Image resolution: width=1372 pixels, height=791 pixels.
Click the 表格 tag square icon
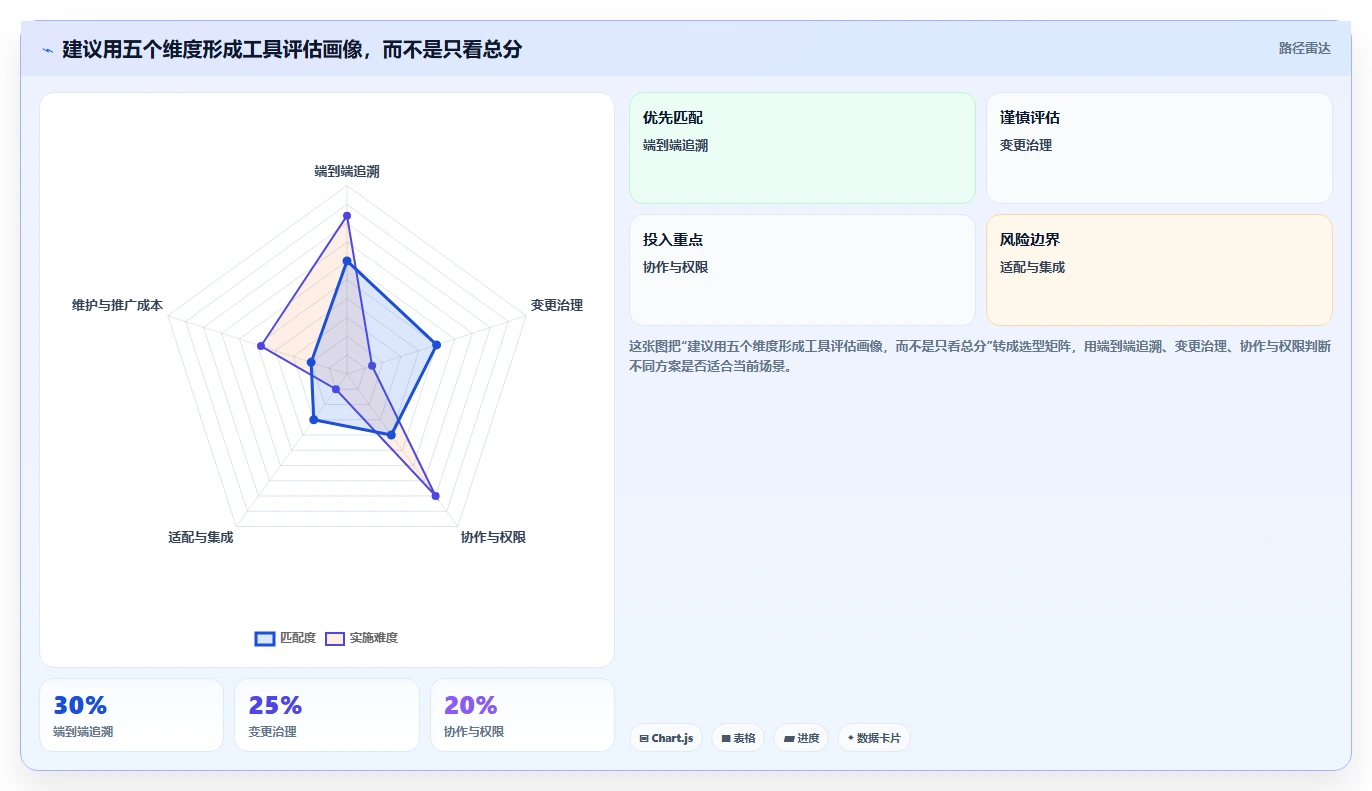(726, 739)
